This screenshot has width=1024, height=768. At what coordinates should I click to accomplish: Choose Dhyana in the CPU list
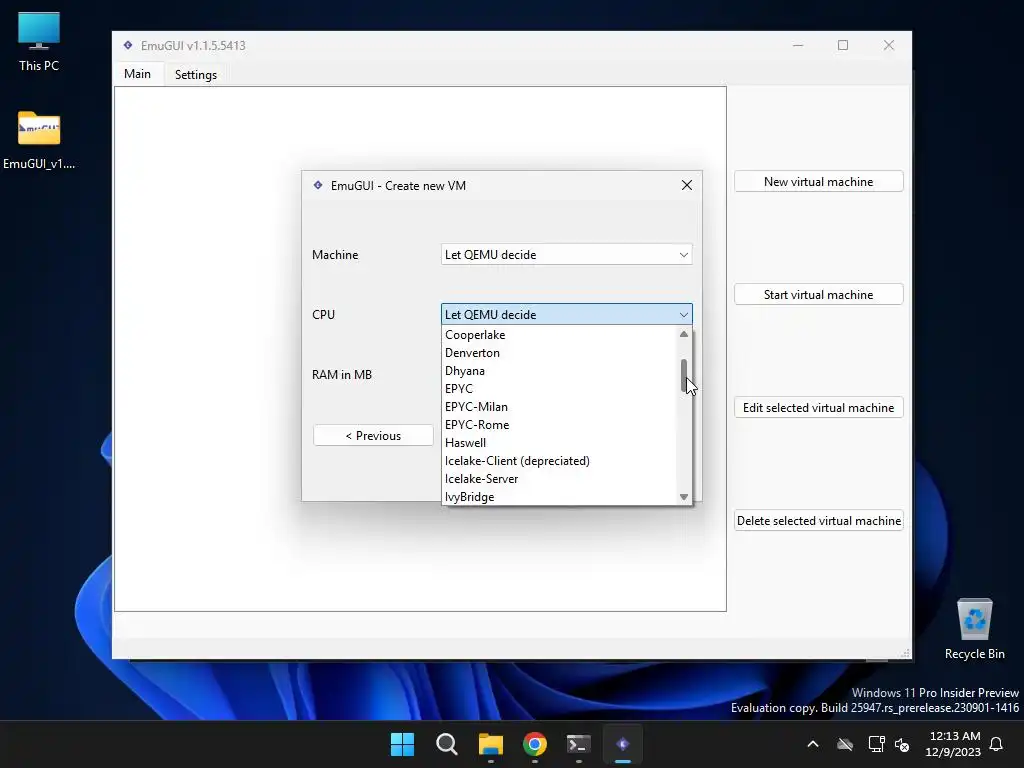(x=560, y=371)
